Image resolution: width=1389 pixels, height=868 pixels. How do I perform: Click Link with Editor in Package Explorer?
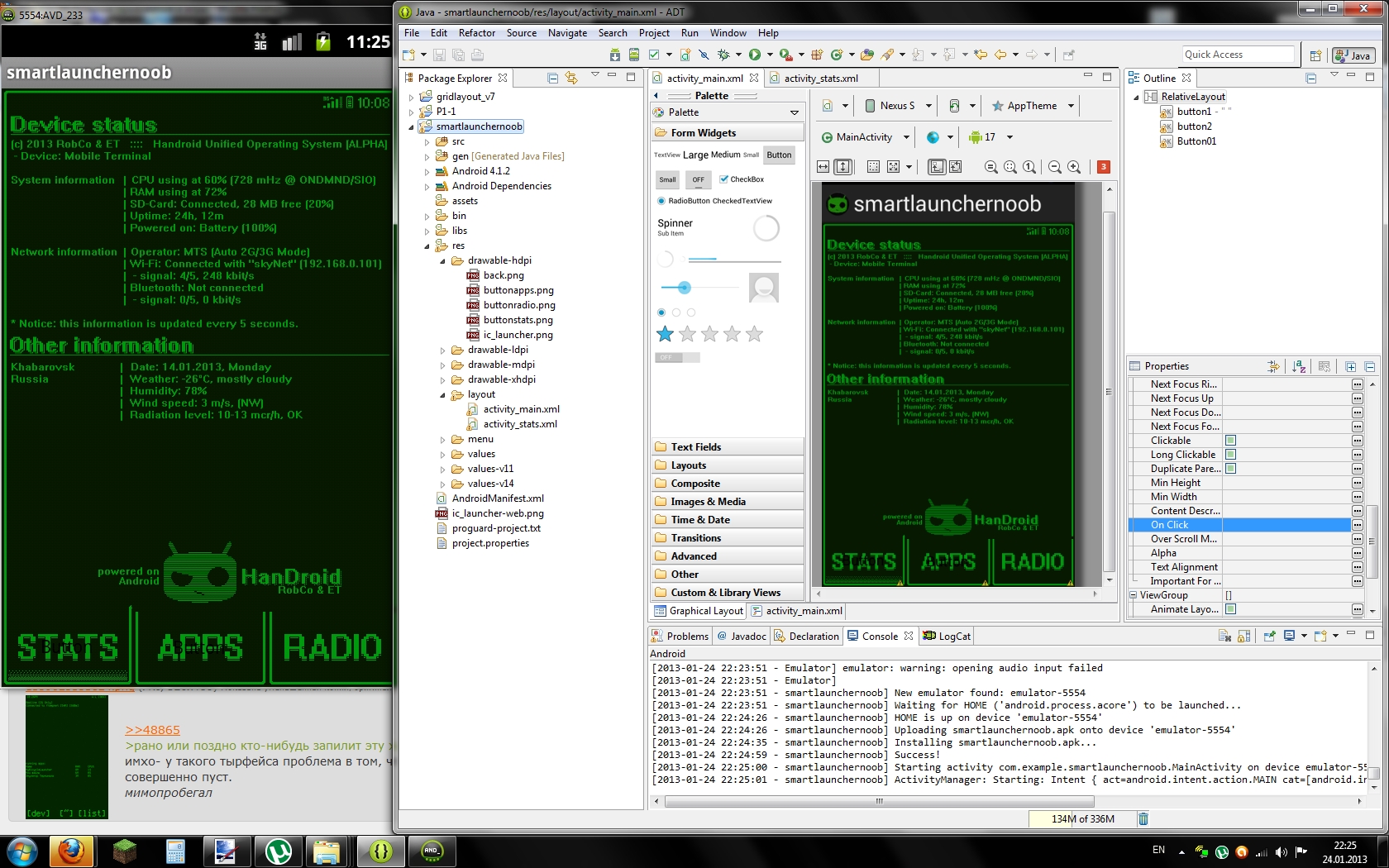click(571, 78)
